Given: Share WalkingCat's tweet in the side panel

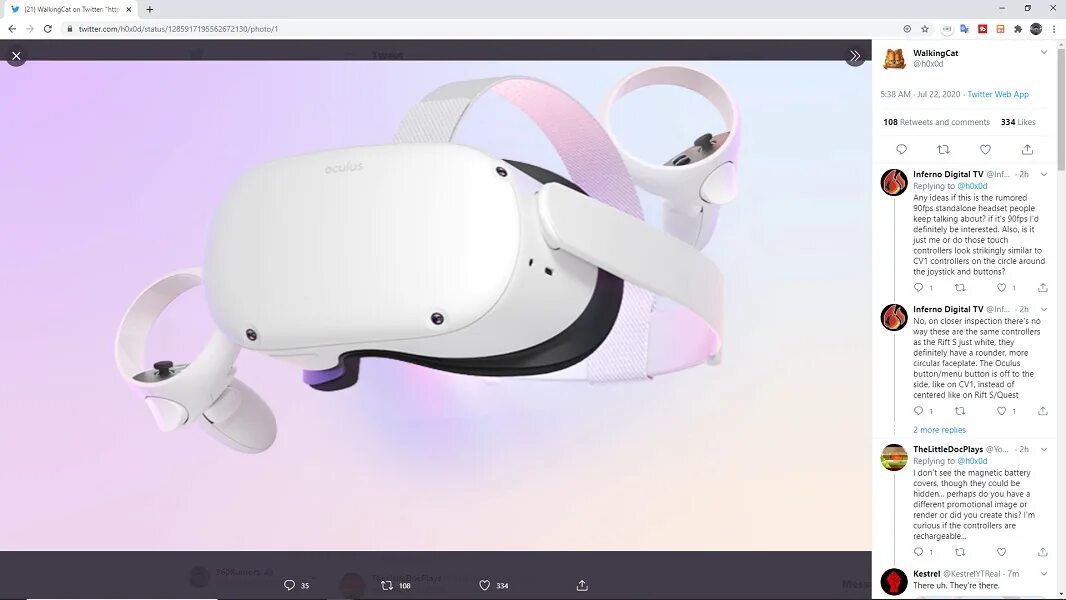Looking at the screenshot, I should click(x=1027, y=149).
